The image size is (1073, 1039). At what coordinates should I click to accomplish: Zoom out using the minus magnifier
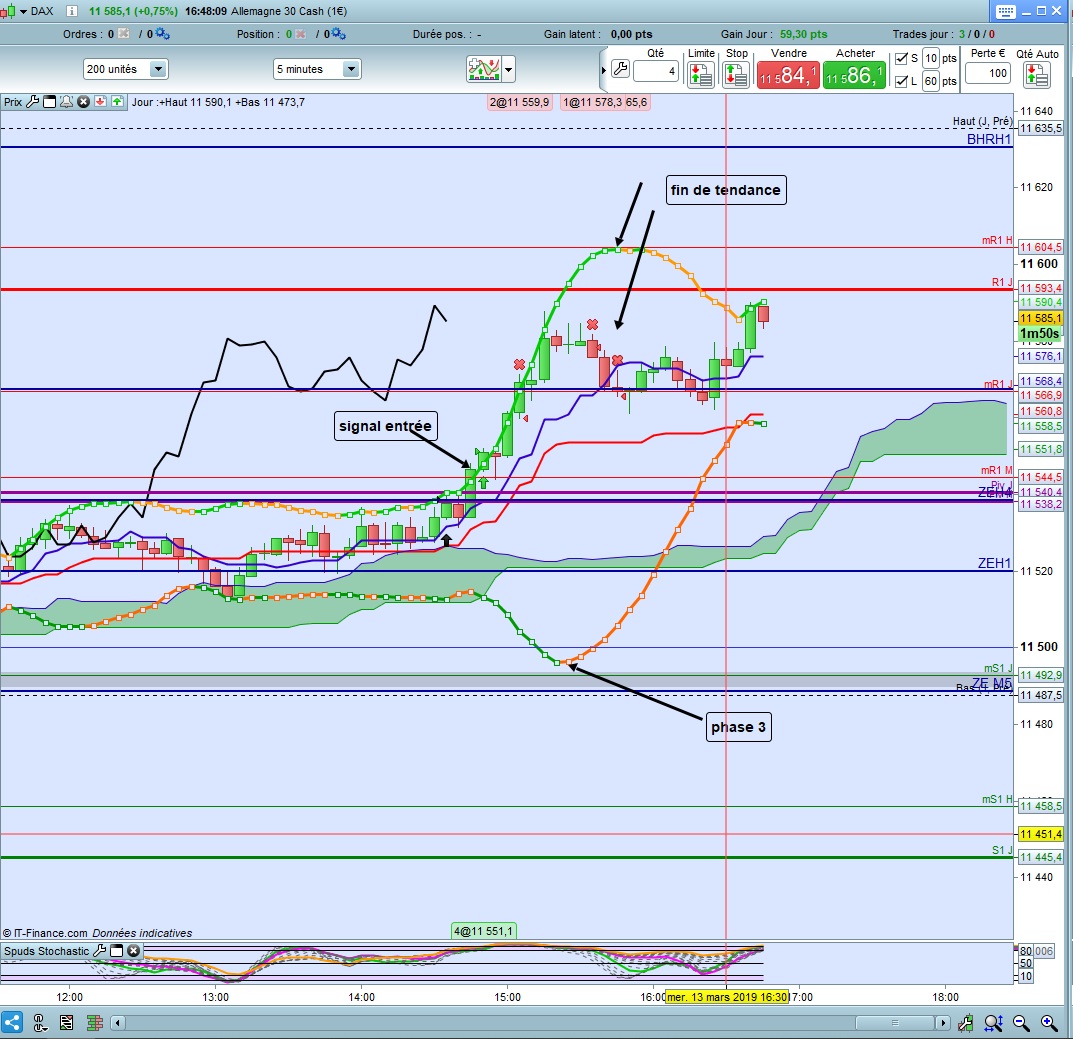1021,1023
